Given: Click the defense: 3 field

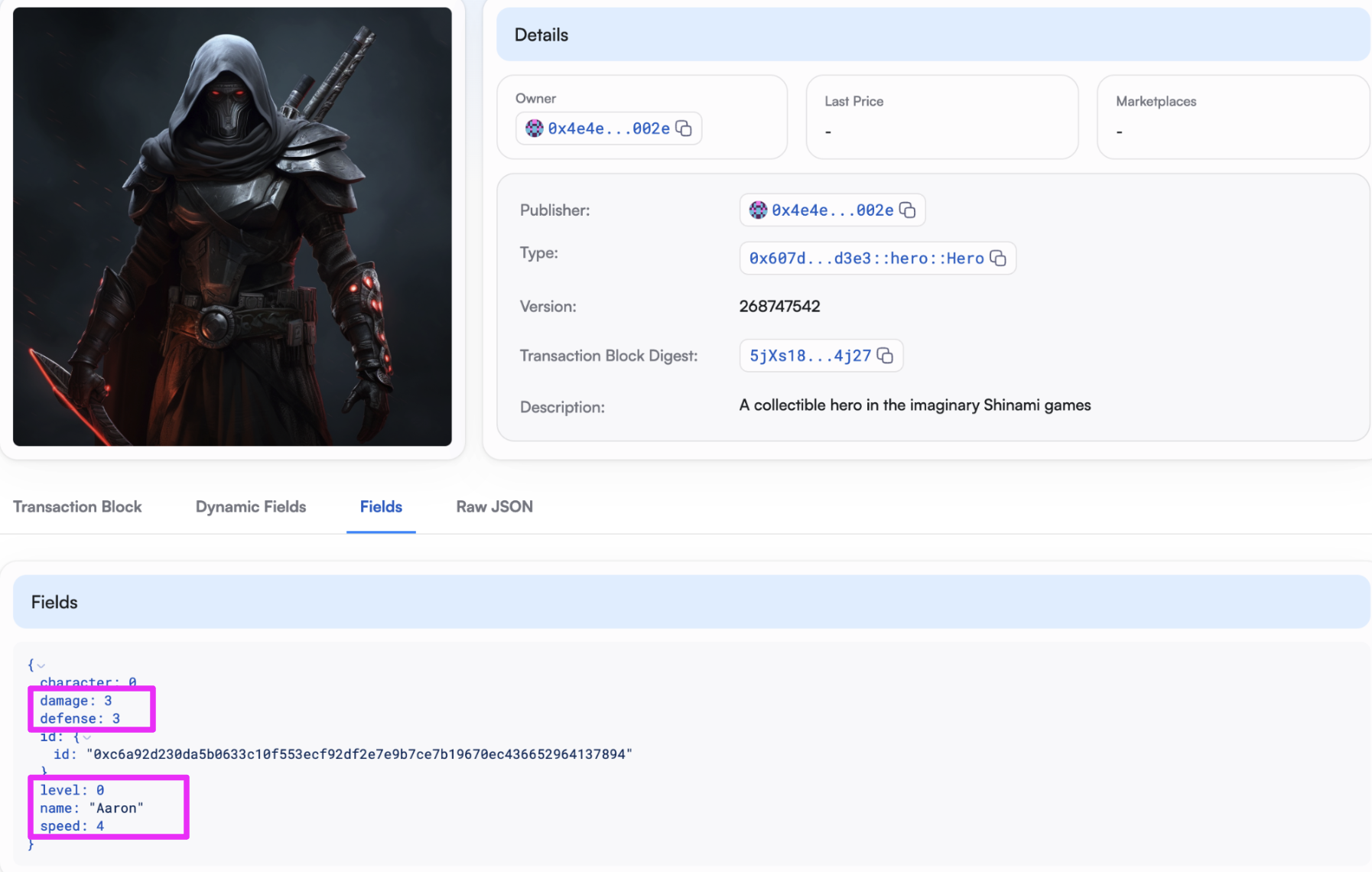Looking at the screenshot, I should click(80, 719).
